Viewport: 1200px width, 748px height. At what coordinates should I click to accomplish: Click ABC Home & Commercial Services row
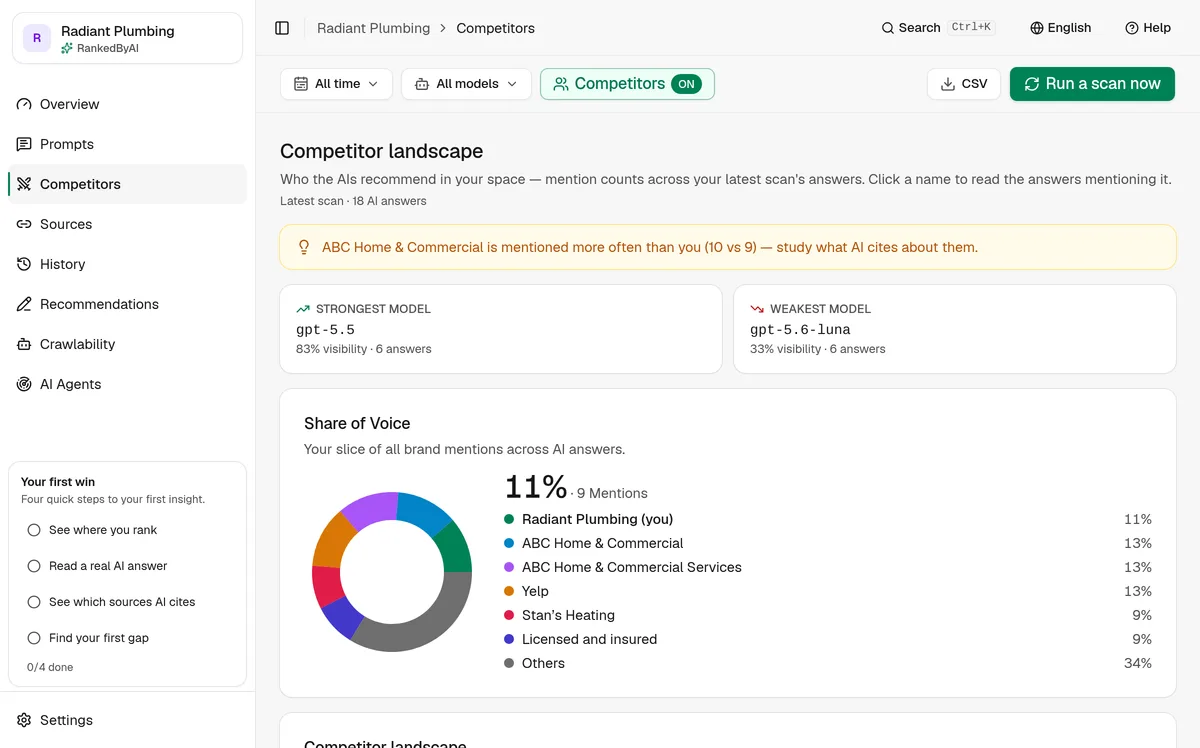[828, 567]
